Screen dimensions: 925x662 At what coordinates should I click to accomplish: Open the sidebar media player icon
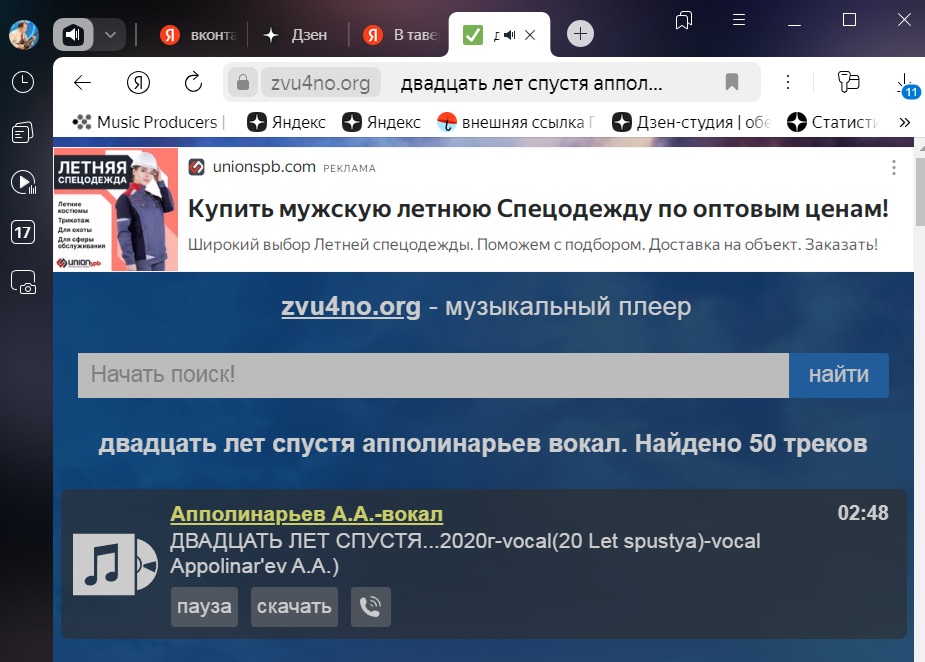tap(23, 182)
